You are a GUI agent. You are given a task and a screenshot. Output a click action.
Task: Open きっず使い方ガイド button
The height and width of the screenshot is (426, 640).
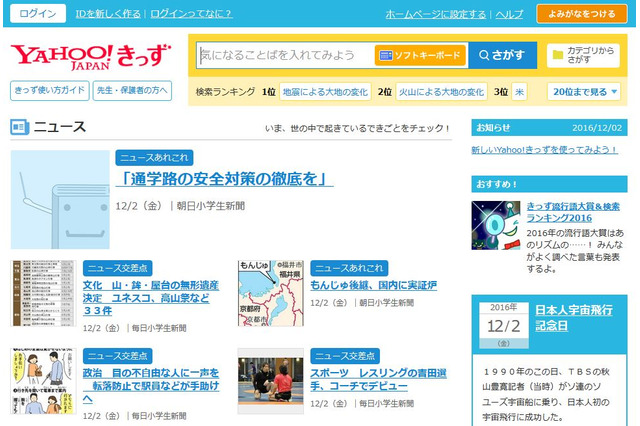pyautogui.click(x=49, y=90)
